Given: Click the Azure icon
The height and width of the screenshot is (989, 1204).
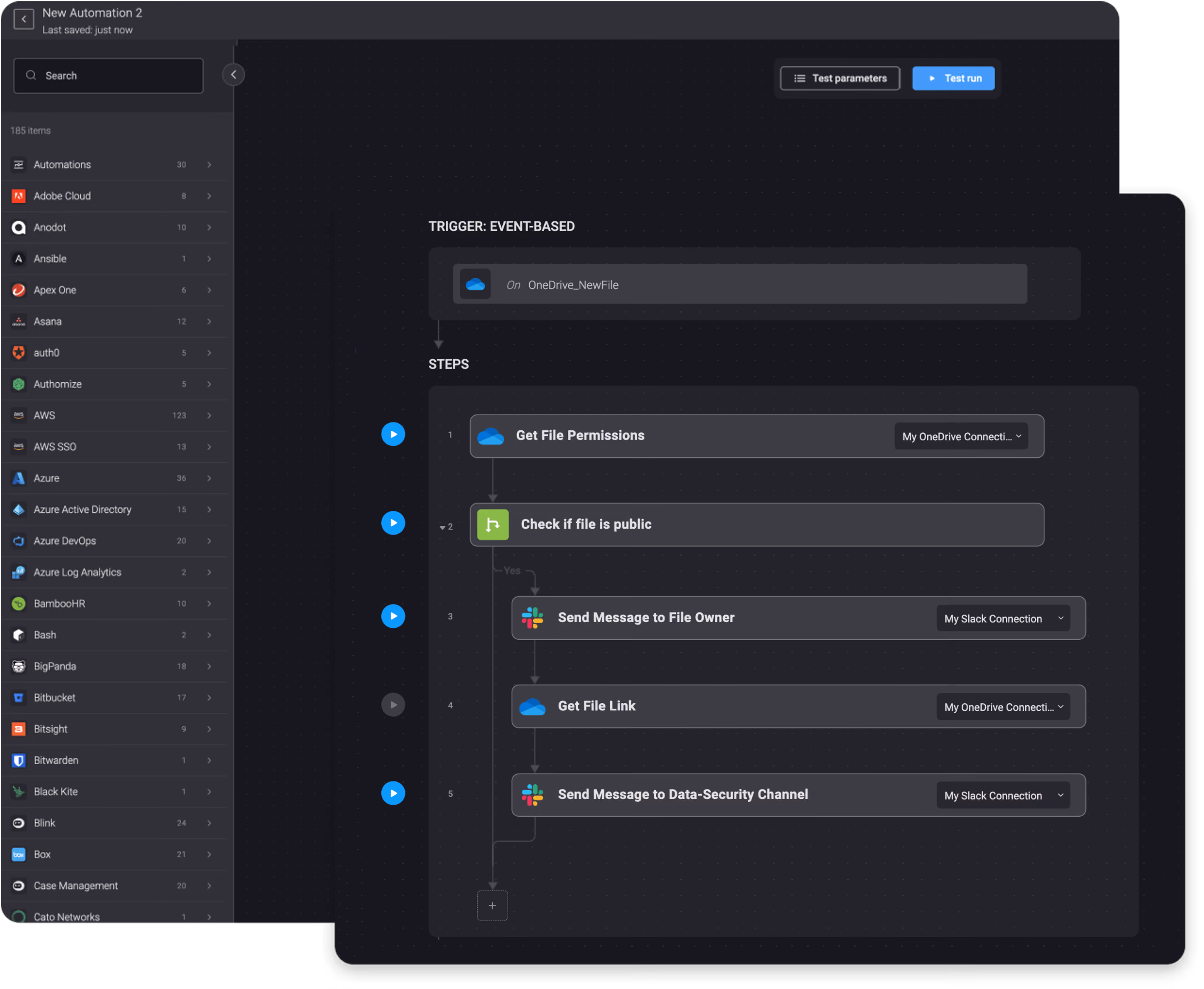Looking at the screenshot, I should point(19,479).
